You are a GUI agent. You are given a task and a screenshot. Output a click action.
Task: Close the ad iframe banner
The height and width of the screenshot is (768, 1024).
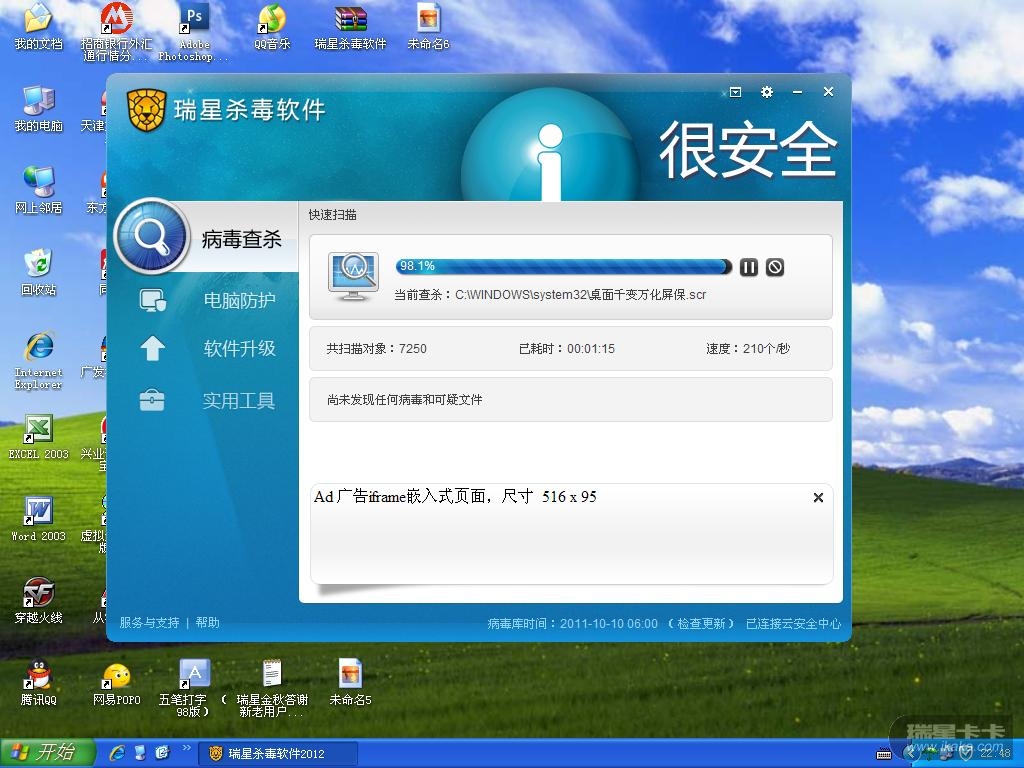[818, 498]
